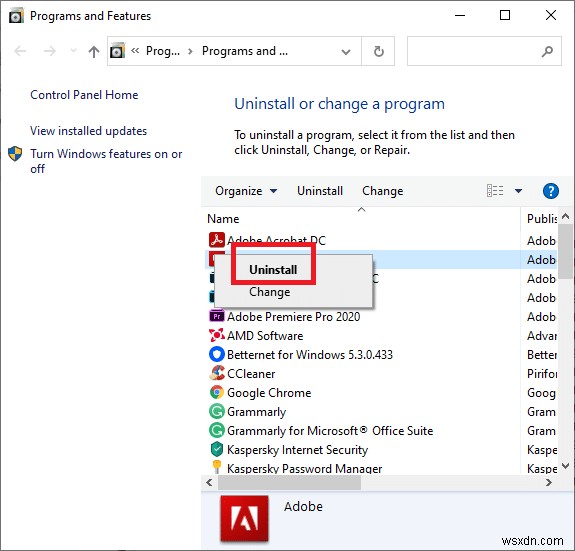Open help with the blue question mark
The height and width of the screenshot is (551, 575).
[x=550, y=191]
